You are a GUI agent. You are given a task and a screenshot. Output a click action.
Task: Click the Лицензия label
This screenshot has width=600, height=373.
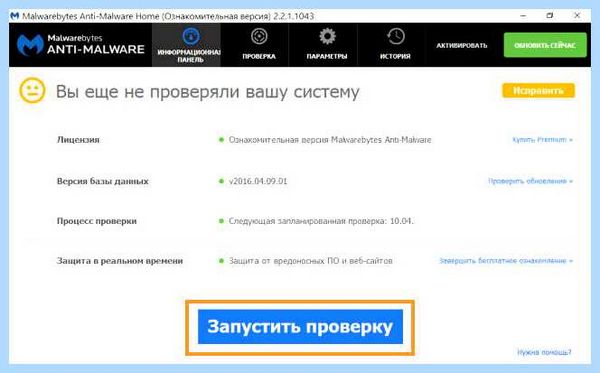point(78,140)
